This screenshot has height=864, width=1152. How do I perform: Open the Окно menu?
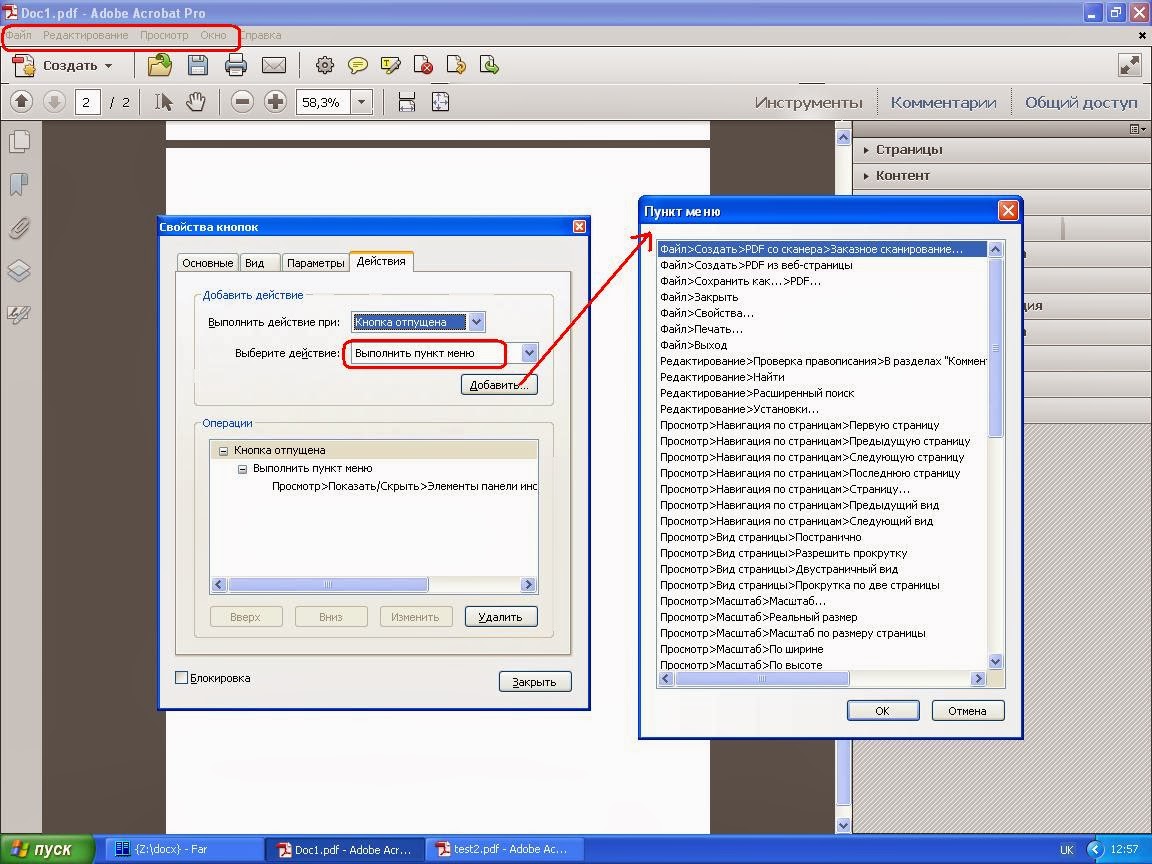[x=214, y=35]
